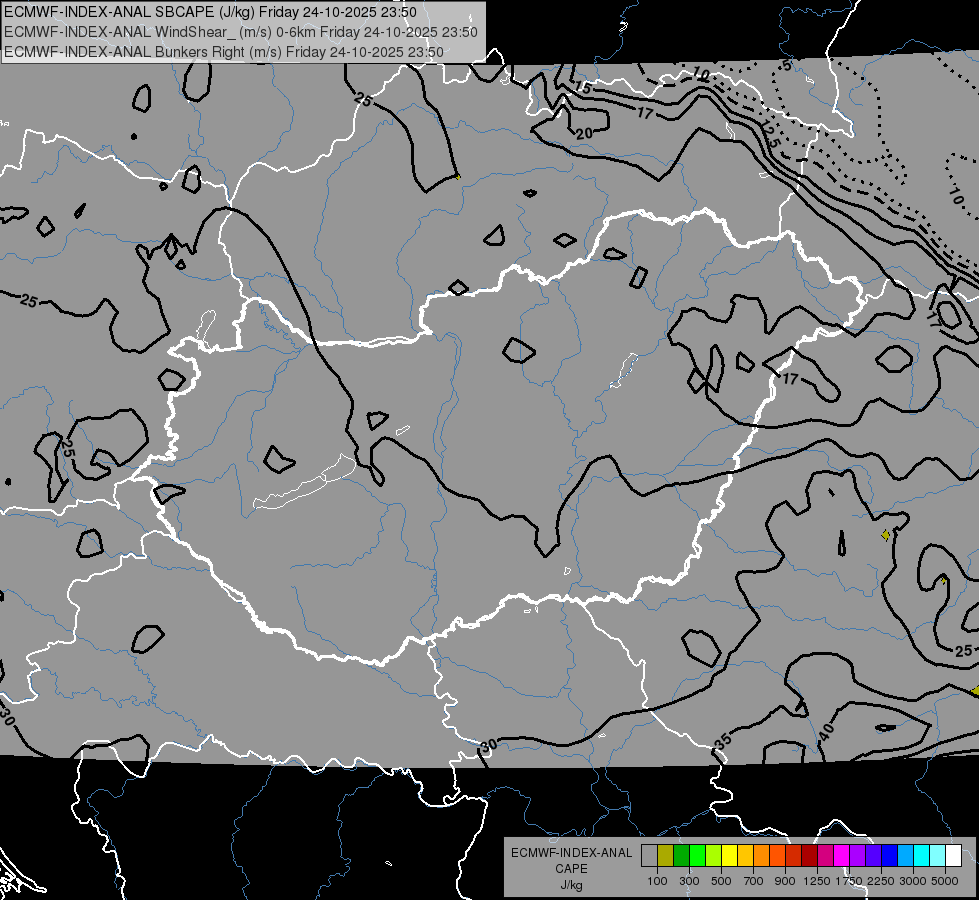Image resolution: width=979 pixels, height=900 pixels.
Task: Select the pure blue legend swatch
Action: point(890,856)
